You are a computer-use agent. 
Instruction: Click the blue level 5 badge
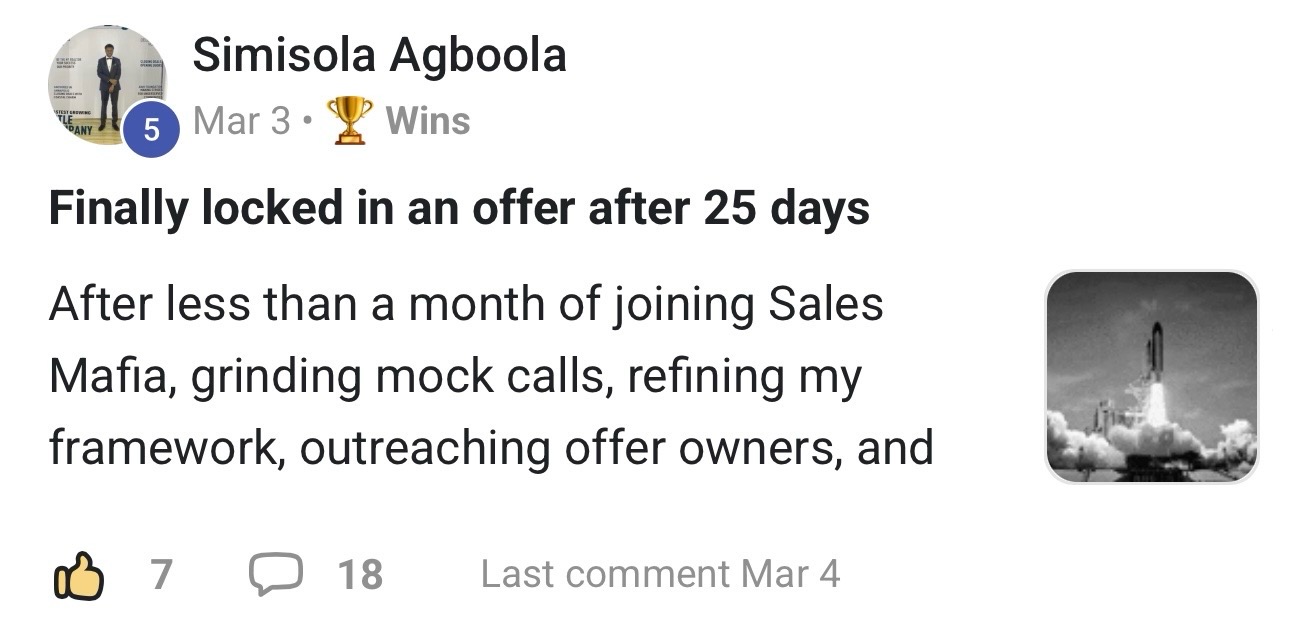[151, 130]
